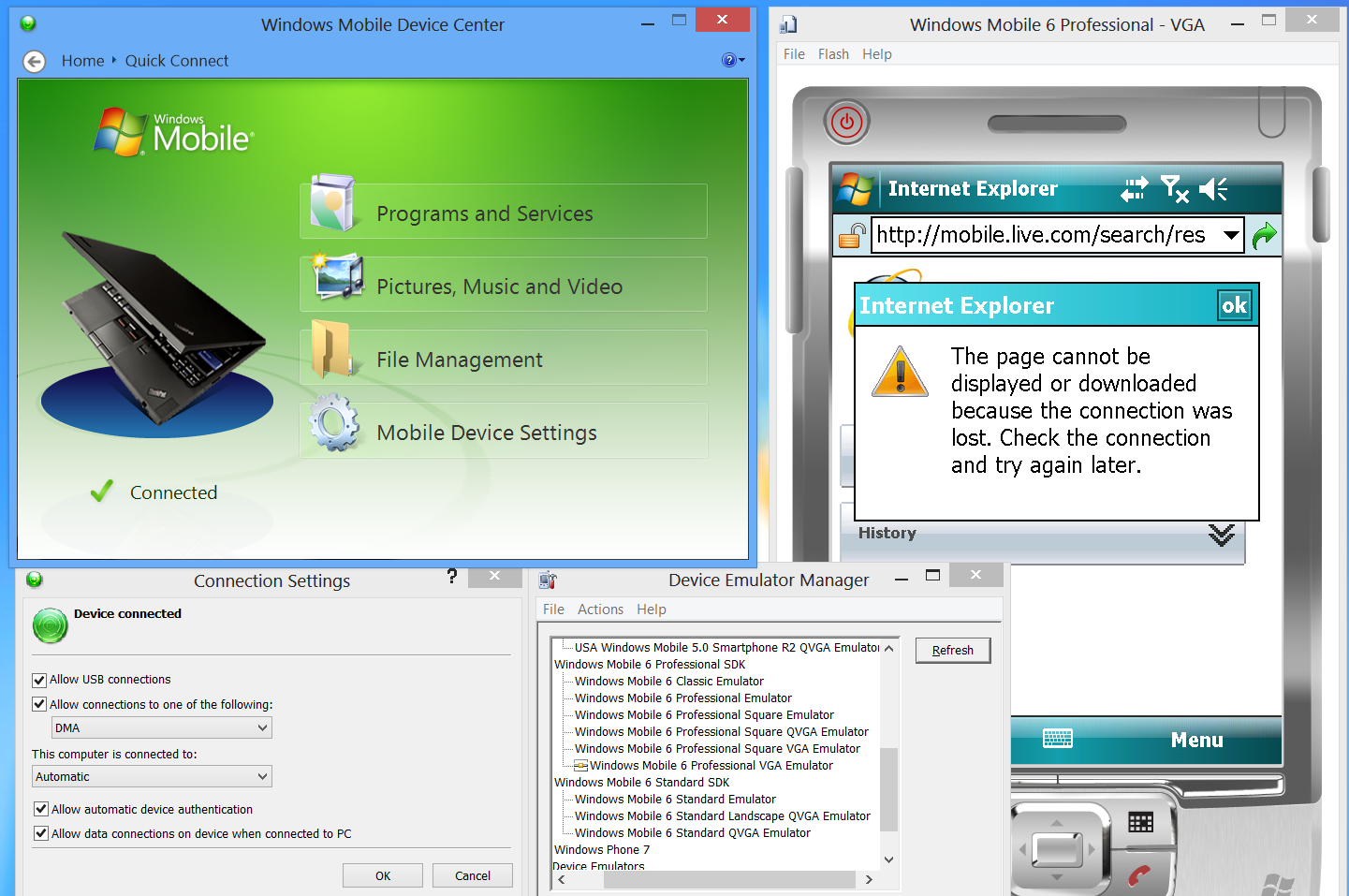1349x896 pixels.
Task: Click ok on the Internet Explorer error dialog
Action: click(x=1234, y=305)
